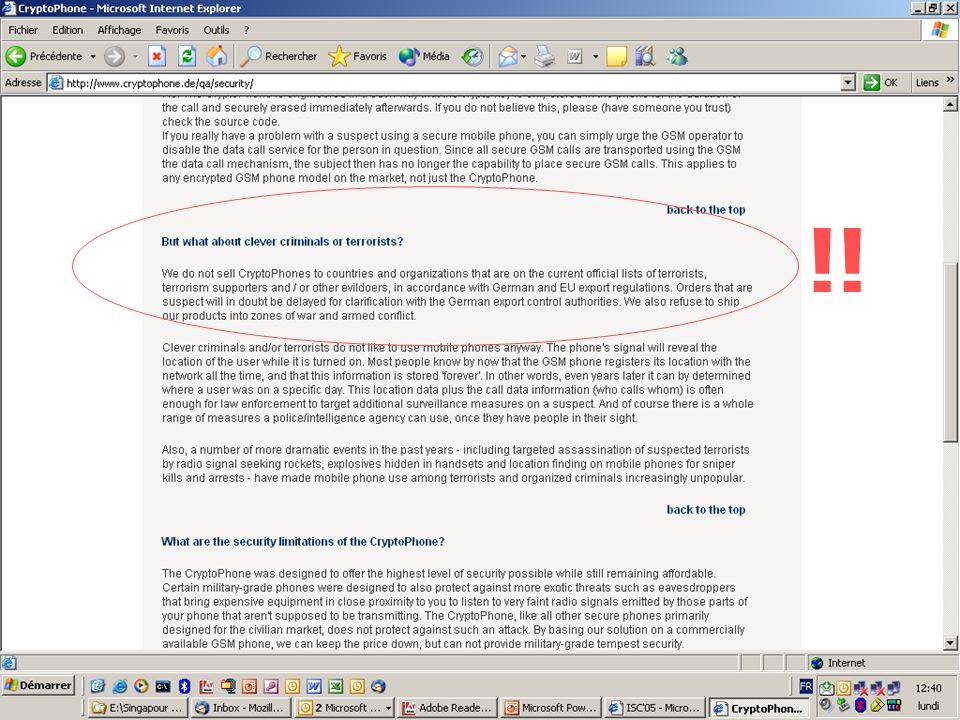
Task: Open the Forward history dropdown arrow
Action: tap(135, 56)
